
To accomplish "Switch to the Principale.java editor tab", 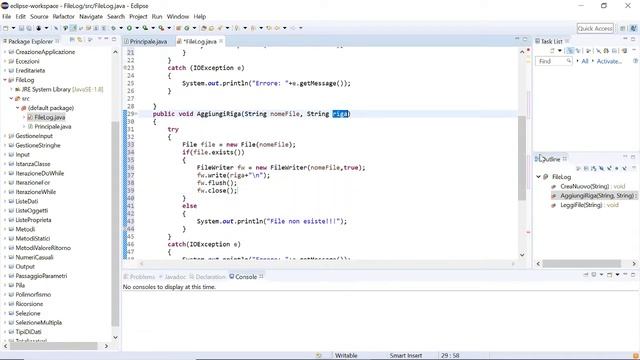I will 145,41.
